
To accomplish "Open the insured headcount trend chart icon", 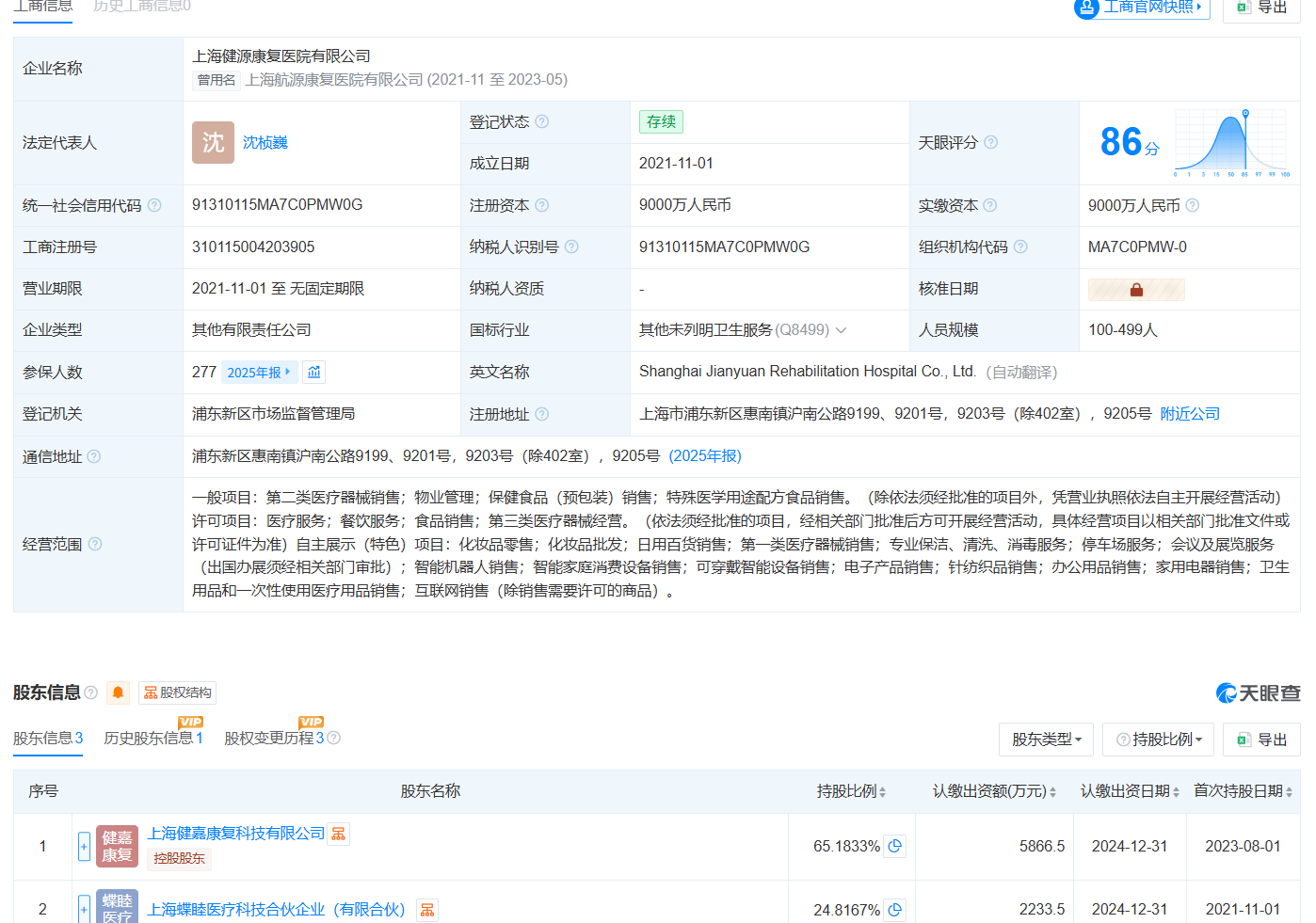I will (314, 373).
